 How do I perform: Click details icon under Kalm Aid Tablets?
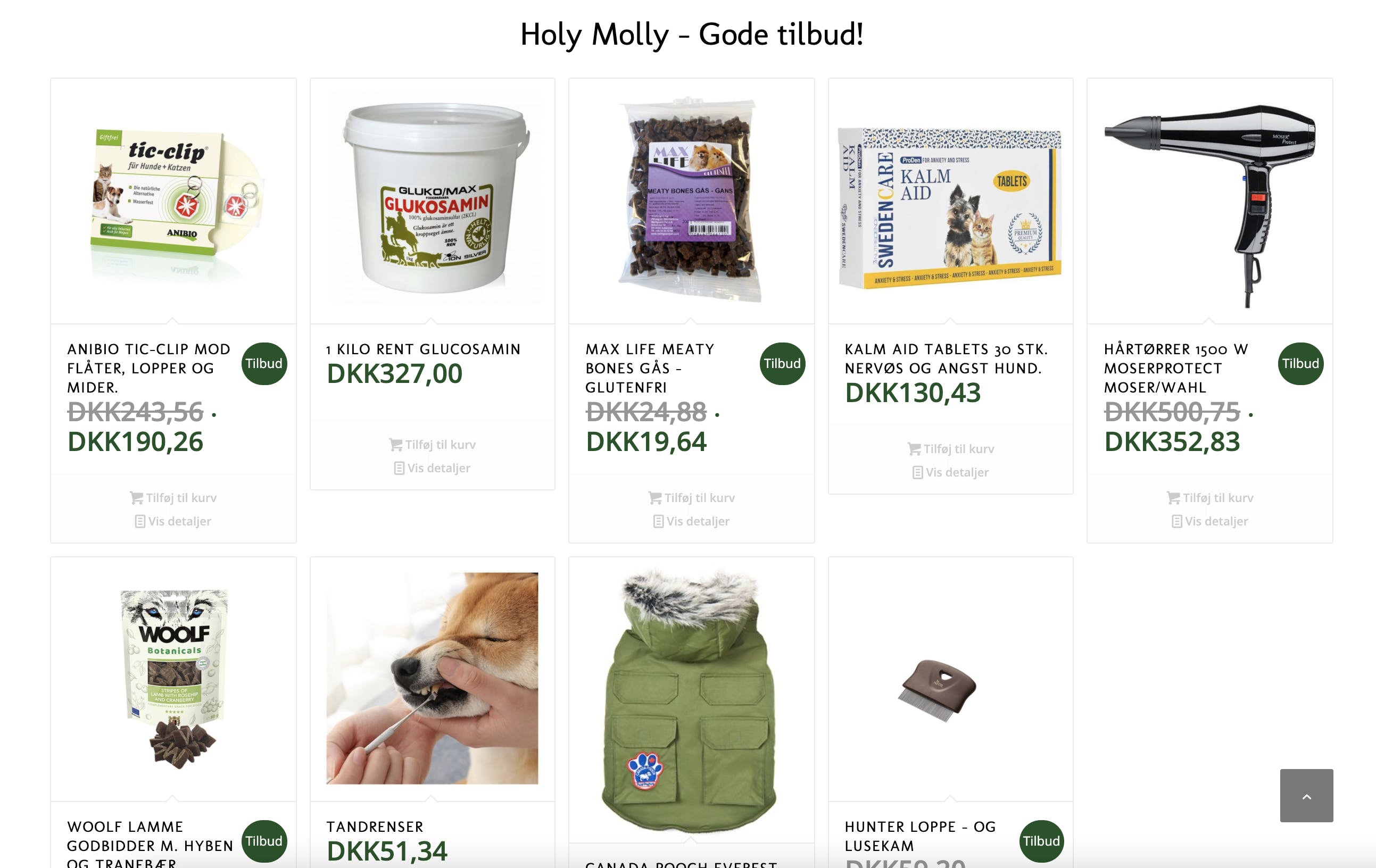coord(917,472)
